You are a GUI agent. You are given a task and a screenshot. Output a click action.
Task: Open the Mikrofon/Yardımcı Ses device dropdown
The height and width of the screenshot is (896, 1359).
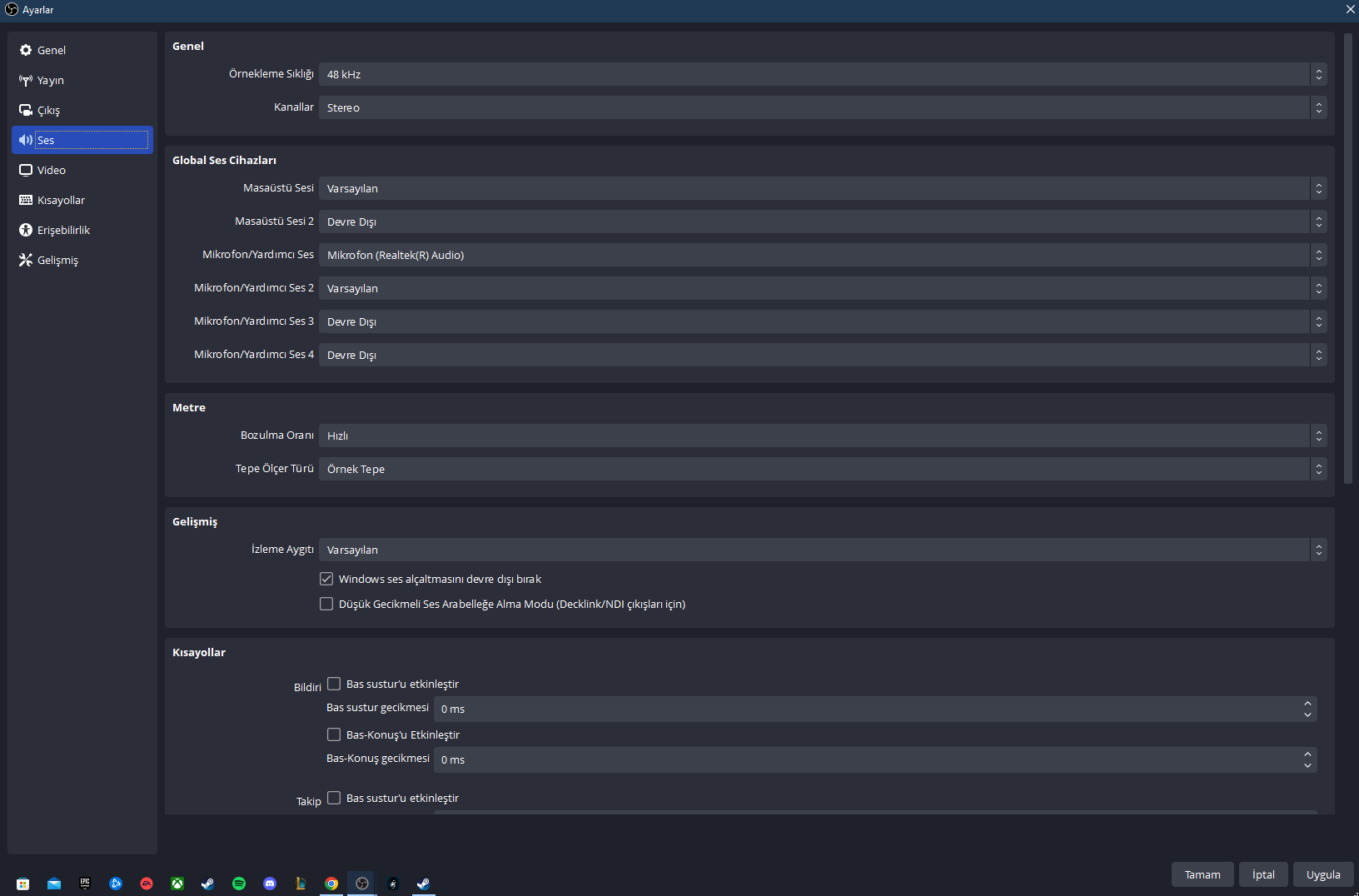coord(823,255)
